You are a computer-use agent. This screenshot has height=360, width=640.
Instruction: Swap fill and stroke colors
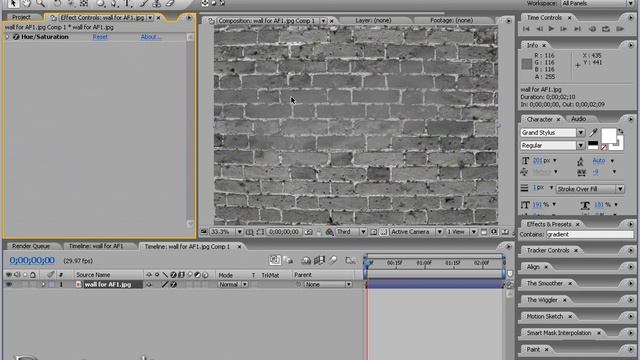(x=620, y=131)
